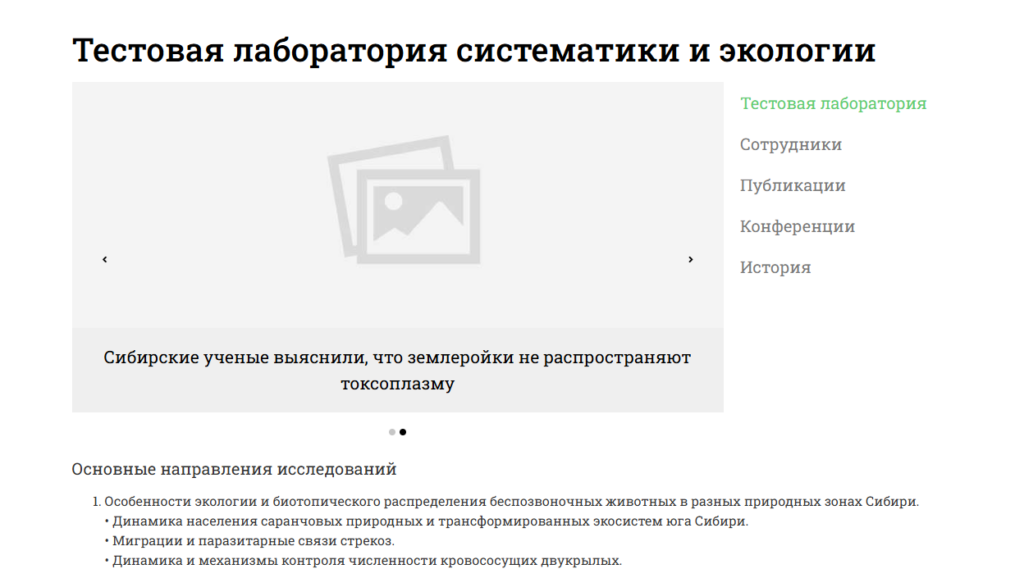Select the first carousel pagination dot
Image resolution: width=1024 pixels, height=569 pixels.
tap(392, 432)
